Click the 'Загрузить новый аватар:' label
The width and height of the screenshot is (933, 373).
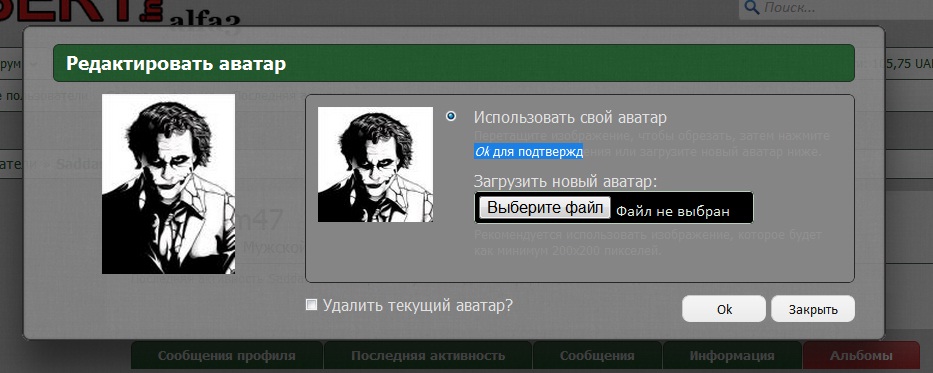[565, 181]
